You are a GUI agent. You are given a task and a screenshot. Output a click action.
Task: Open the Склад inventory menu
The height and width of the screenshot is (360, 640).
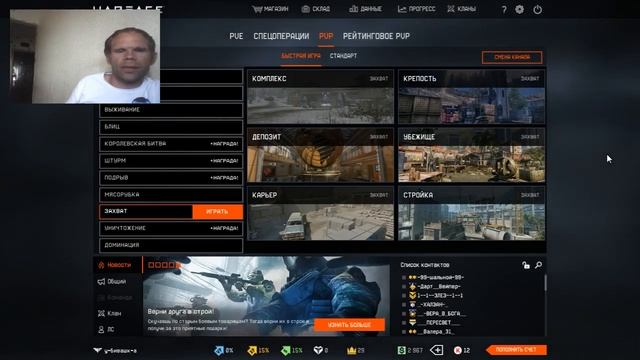click(x=316, y=9)
